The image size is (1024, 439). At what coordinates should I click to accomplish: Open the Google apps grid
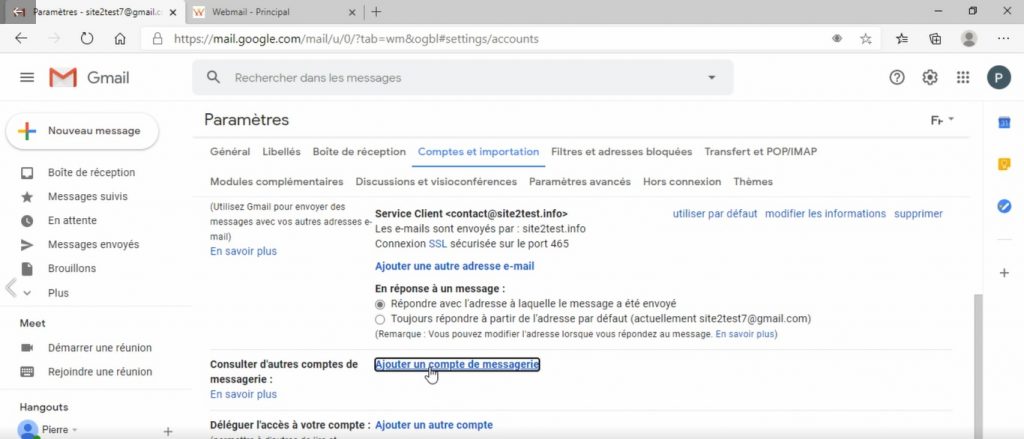point(963,78)
